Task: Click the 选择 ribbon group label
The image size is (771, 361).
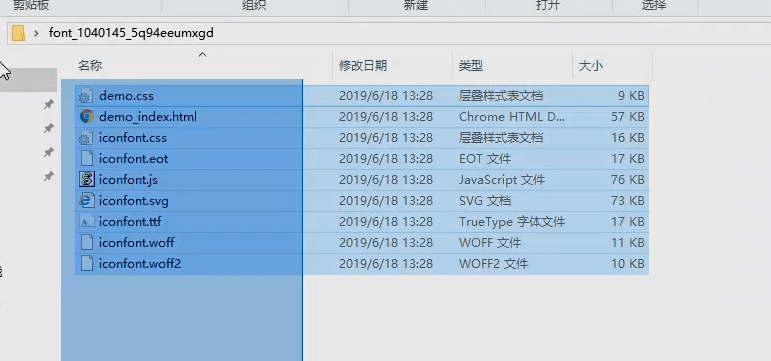Action: 654,5
